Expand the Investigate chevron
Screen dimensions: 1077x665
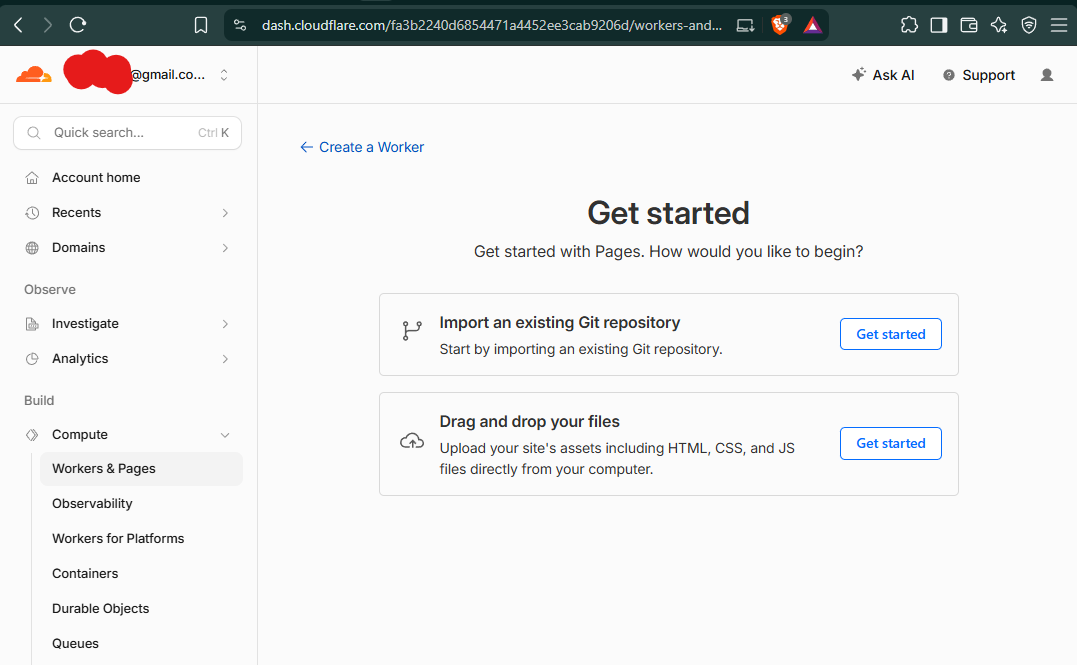tap(225, 324)
